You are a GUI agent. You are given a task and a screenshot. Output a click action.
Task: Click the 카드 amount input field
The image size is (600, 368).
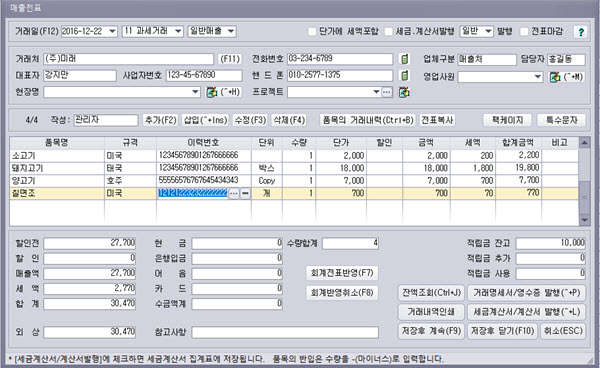click(237, 289)
